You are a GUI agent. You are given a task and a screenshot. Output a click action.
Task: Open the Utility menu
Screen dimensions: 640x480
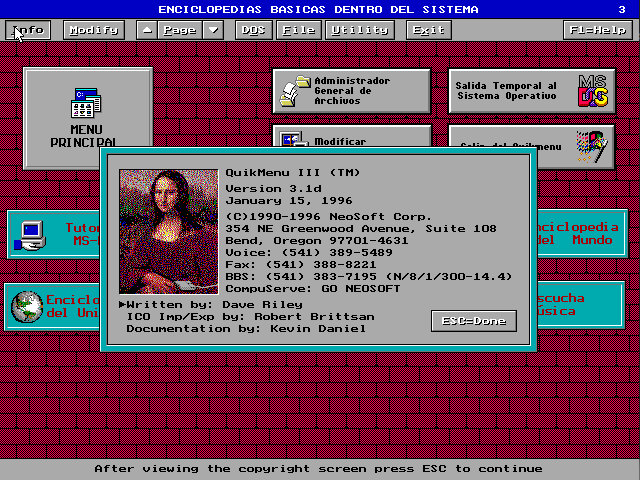point(360,30)
